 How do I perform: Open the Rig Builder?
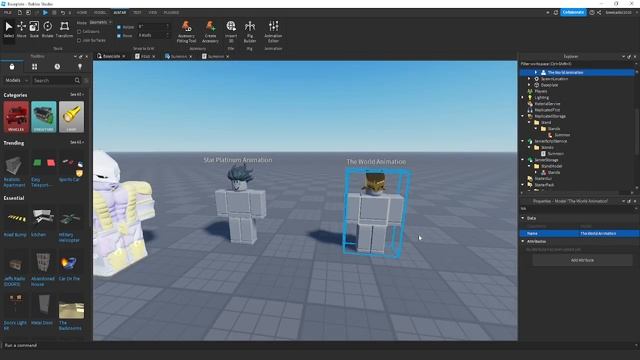250,31
